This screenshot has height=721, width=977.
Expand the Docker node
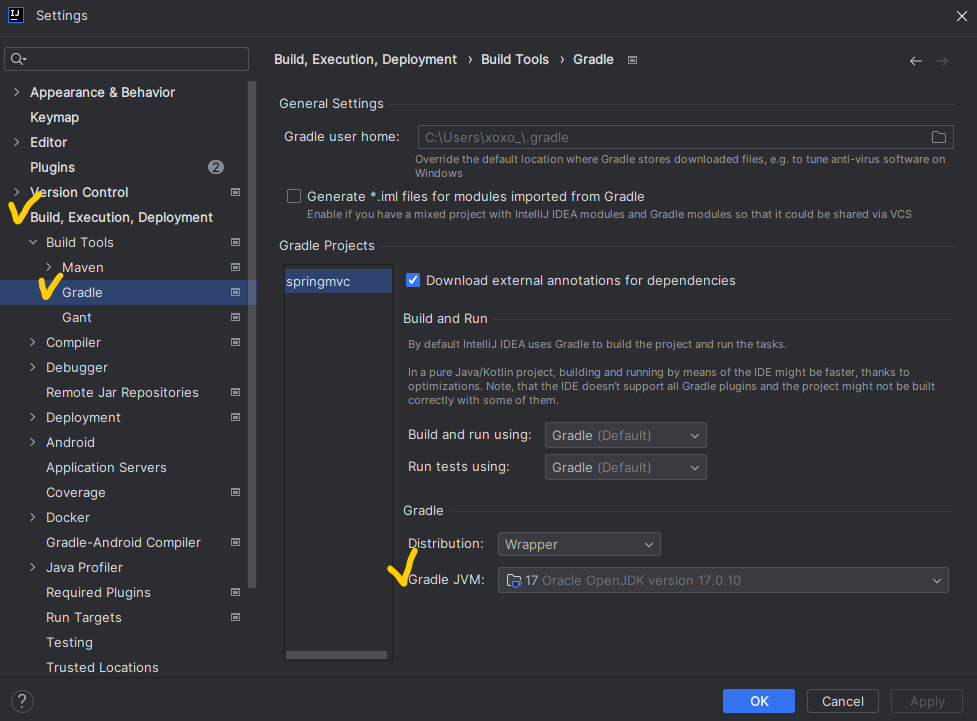click(33, 517)
